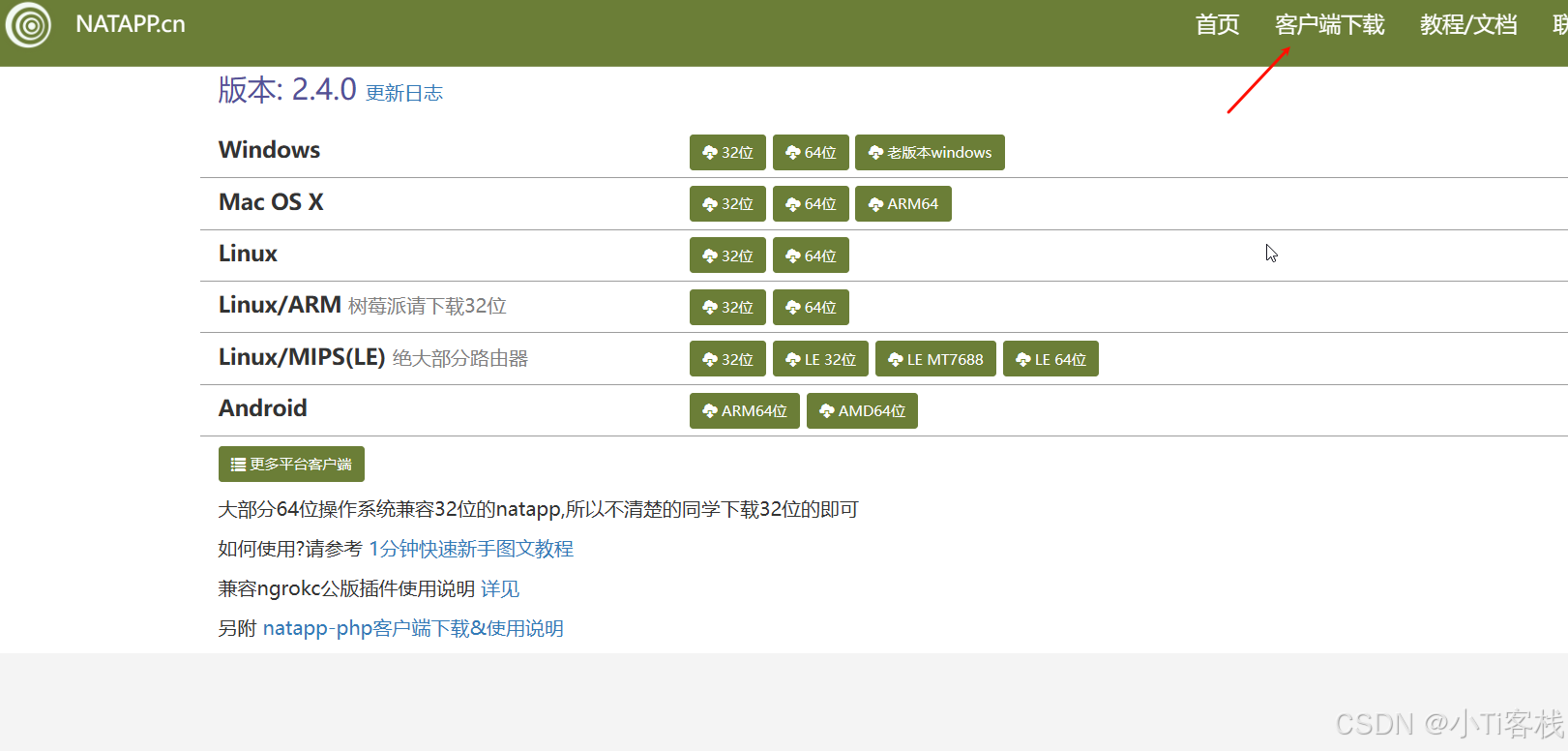This screenshot has height=751, width=1568.
Task: Open 客户端下载 navigation item
Action: [1329, 25]
